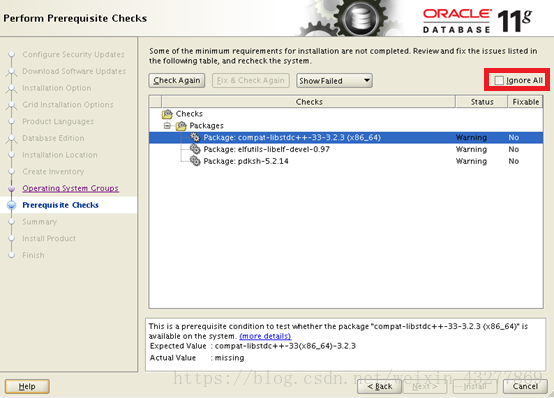554x398 pixels.
Task: Click the gear icon beside pdksh package
Action: click(x=195, y=161)
